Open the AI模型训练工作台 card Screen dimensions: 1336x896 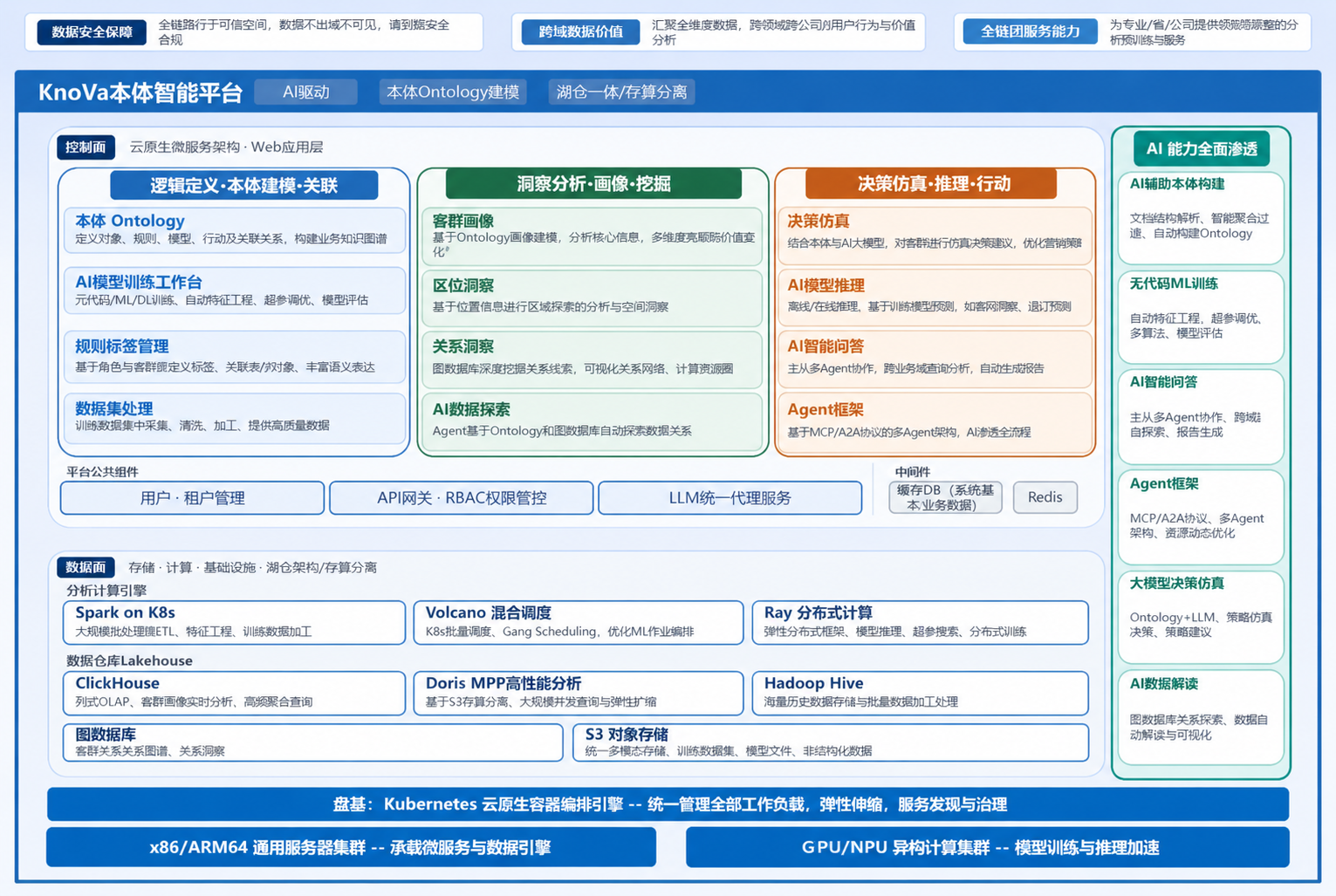(235, 291)
